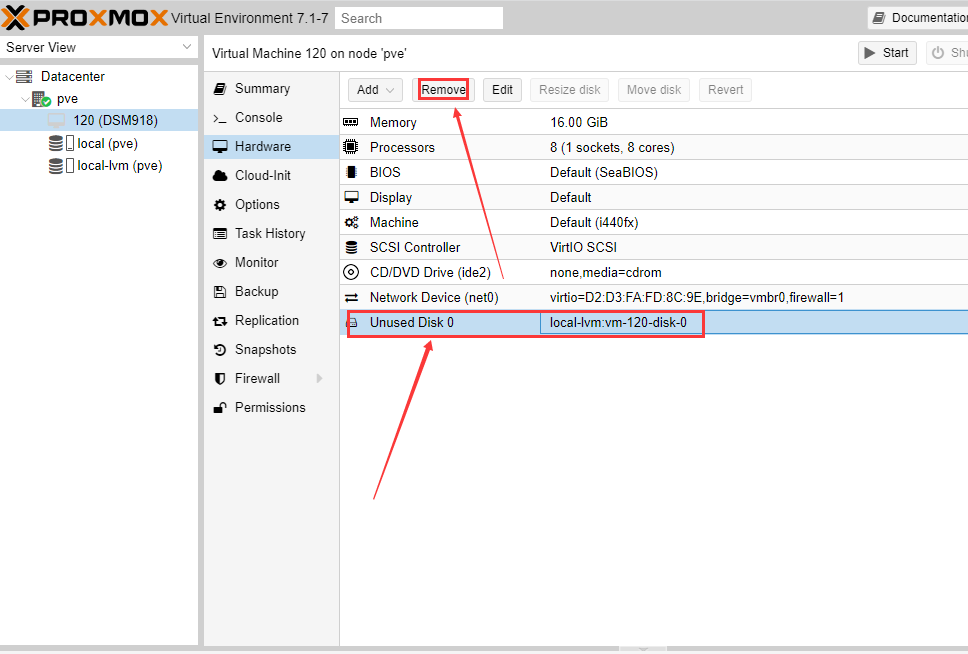
Task: Click the Cloud-Init cloud icon
Action: 220,176
